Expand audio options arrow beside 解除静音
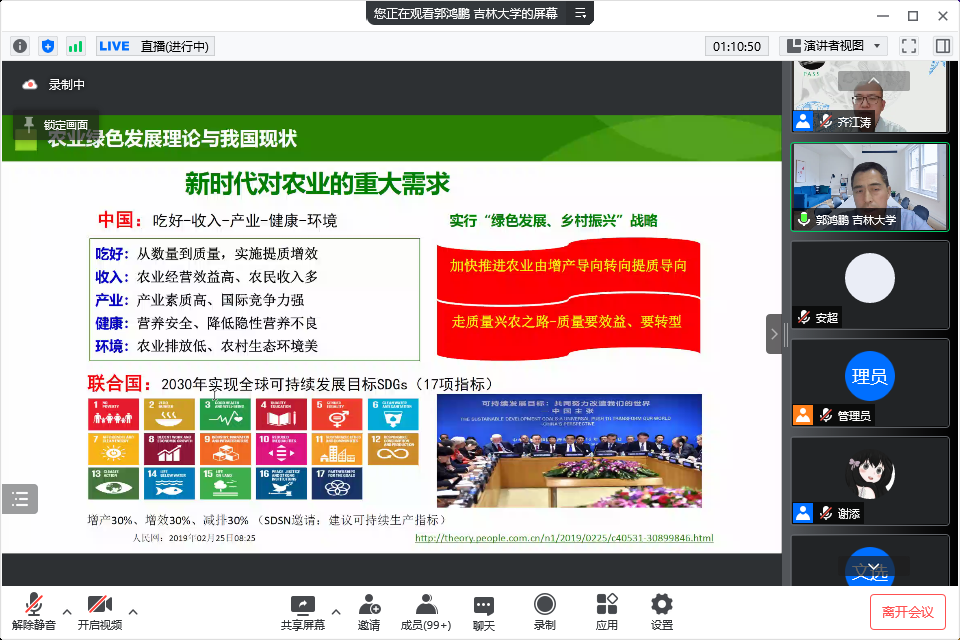This screenshot has width=960, height=640. coord(67,611)
